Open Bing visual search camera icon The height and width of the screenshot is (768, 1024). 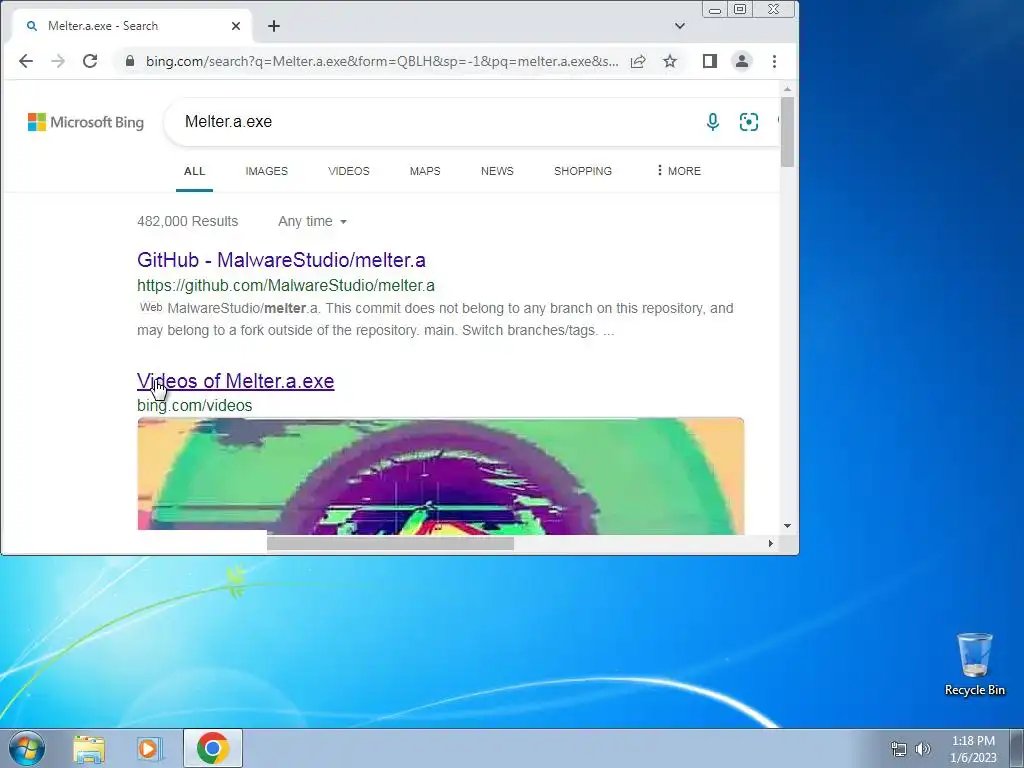[748, 121]
